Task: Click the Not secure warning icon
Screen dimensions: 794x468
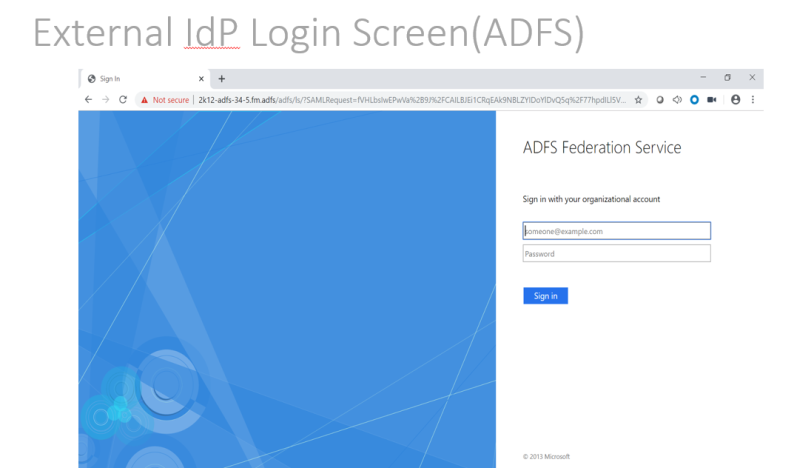Action: [x=144, y=100]
